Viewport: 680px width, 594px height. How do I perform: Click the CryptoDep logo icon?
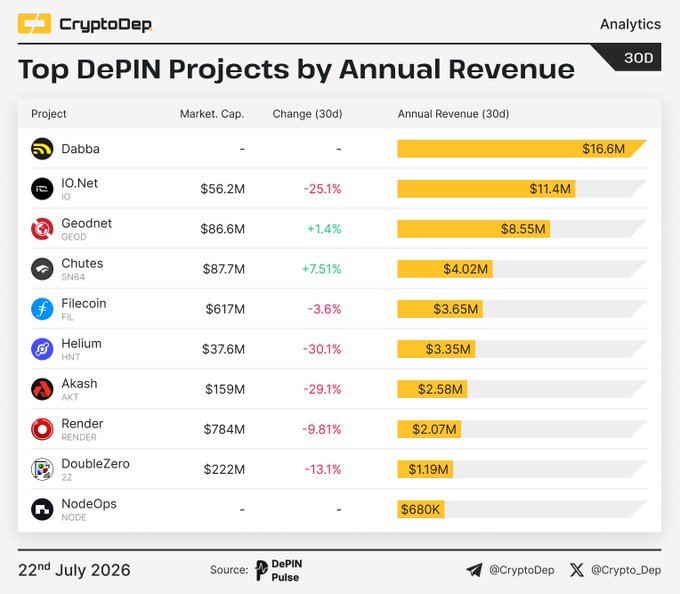click(34, 23)
